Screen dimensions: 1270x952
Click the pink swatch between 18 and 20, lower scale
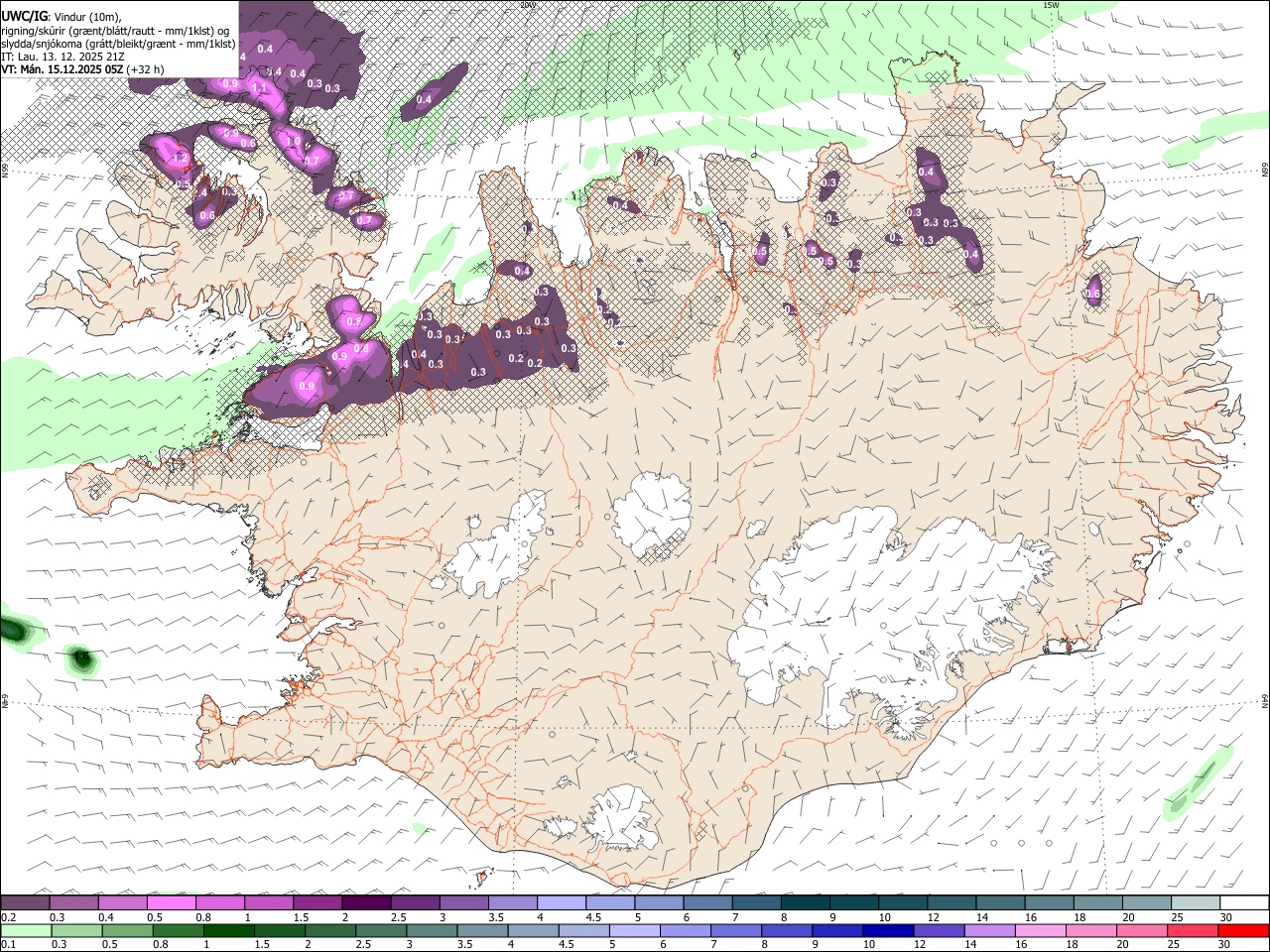(x=1090, y=930)
